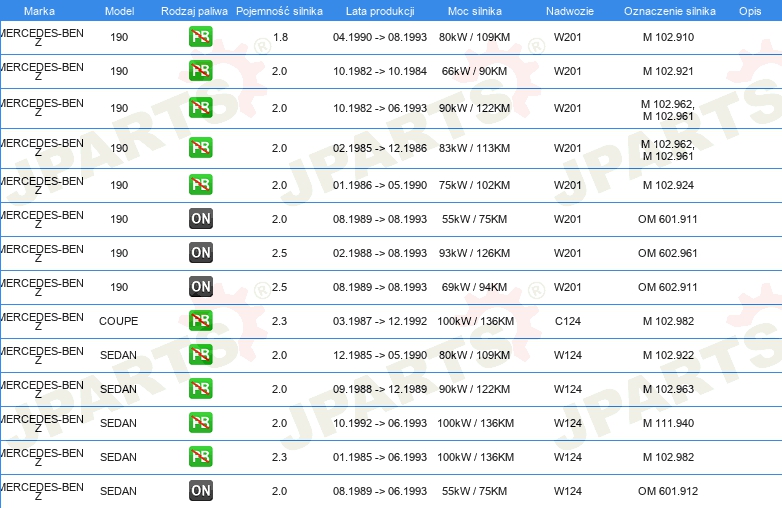This screenshot has height=508, width=782.
Task: Click production dates 08.1989 -> 06.1993
Action: click(x=380, y=491)
